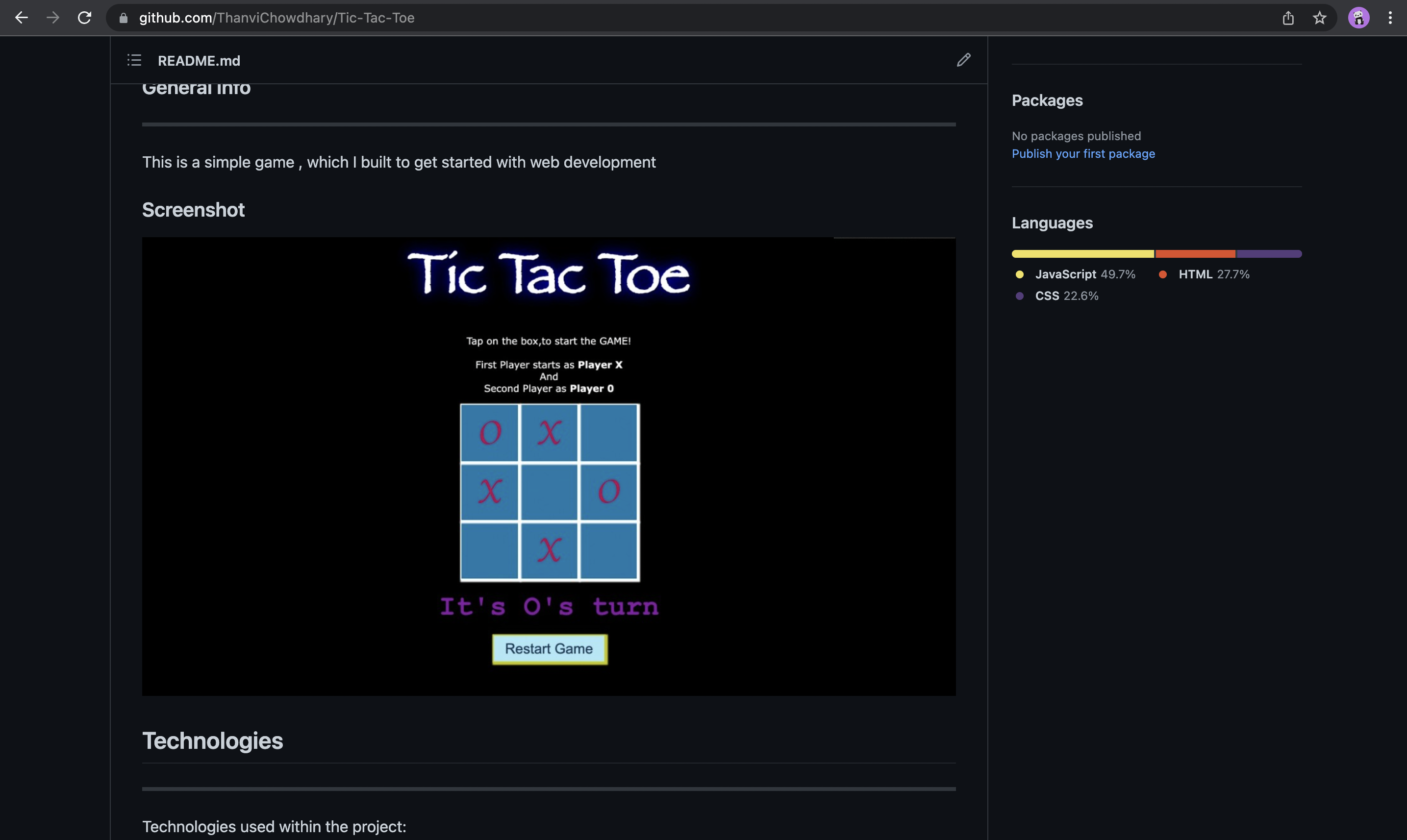The image size is (1407, 840).
Task: Open the Chrome profile avatar
Action: click(1358, 18)
